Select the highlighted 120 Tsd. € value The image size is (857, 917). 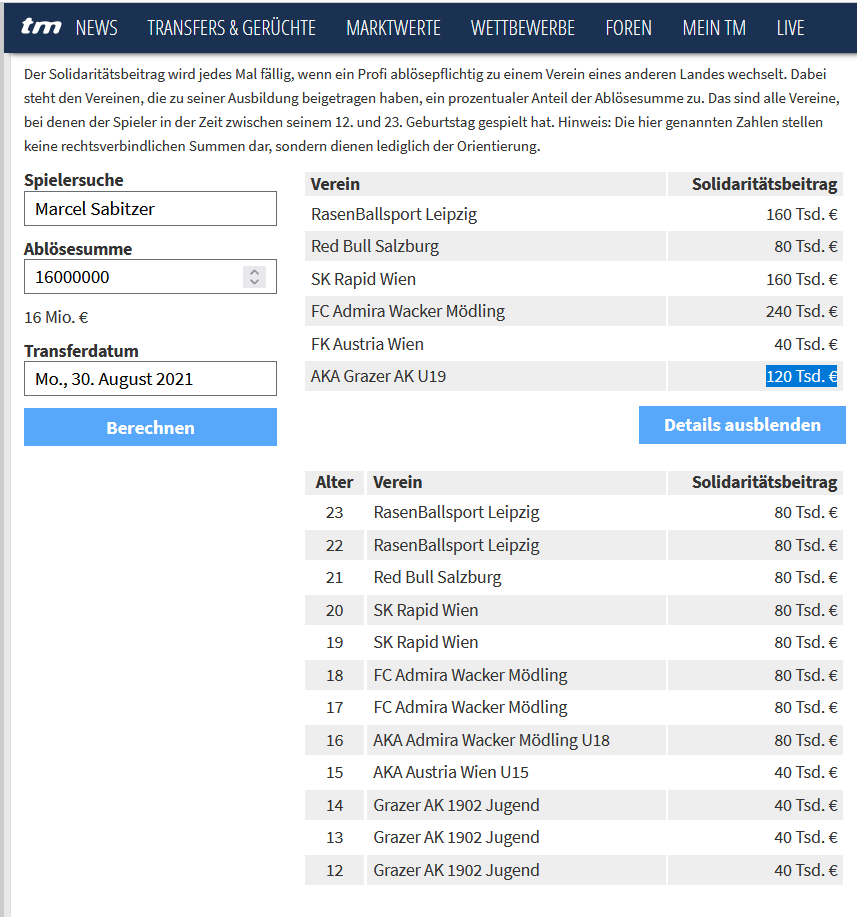(801, 376)
